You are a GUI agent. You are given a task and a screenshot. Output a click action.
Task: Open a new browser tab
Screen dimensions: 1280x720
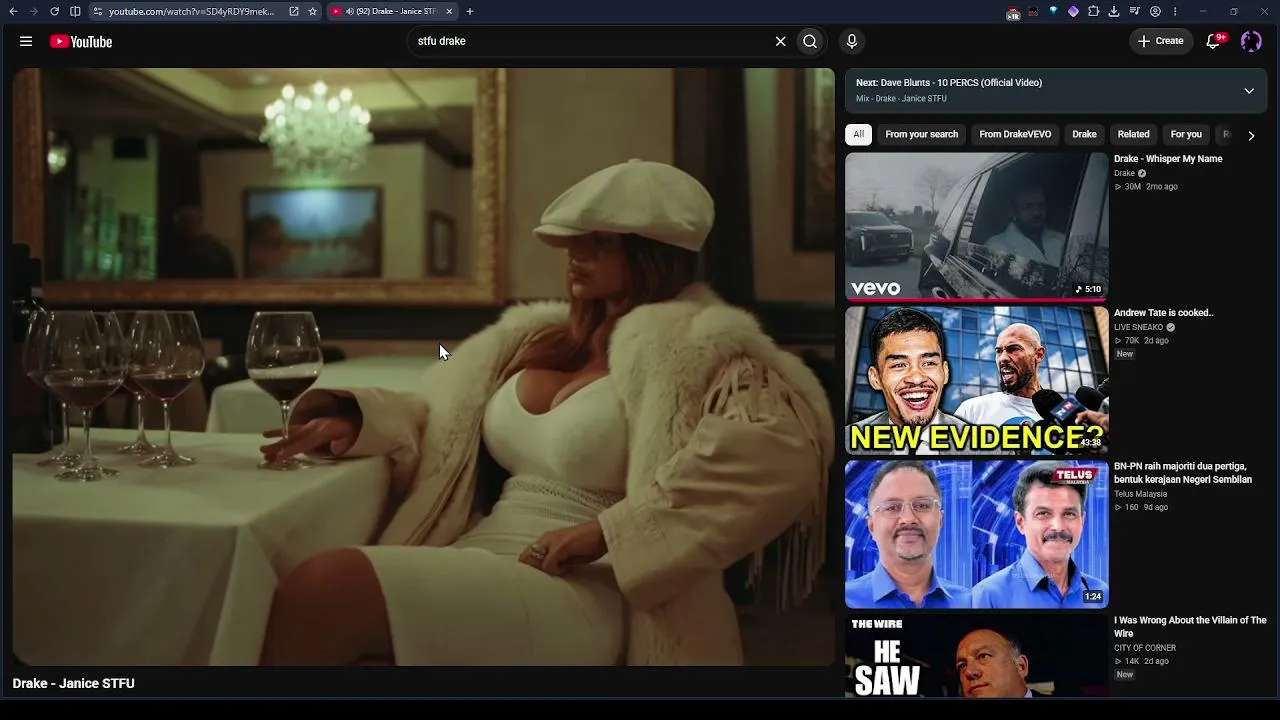(x=470, y=11)
